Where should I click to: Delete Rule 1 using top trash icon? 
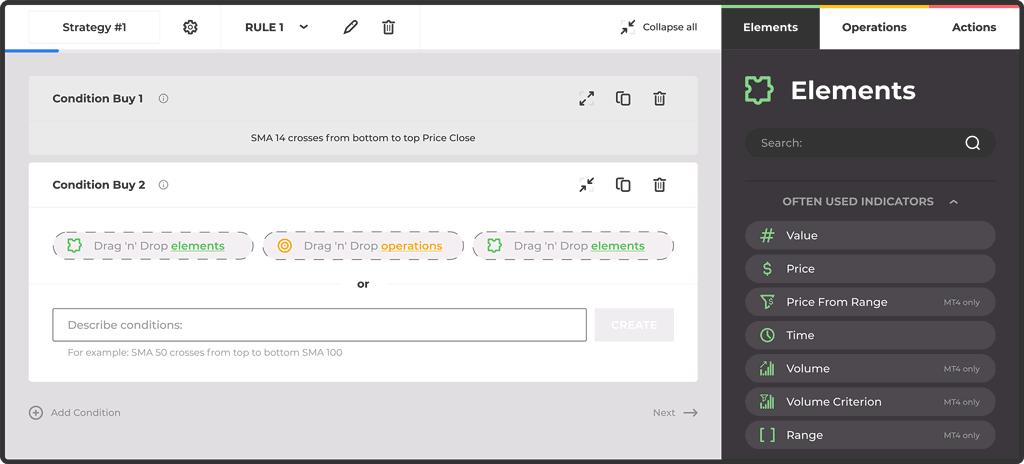(x=388, y=27)
